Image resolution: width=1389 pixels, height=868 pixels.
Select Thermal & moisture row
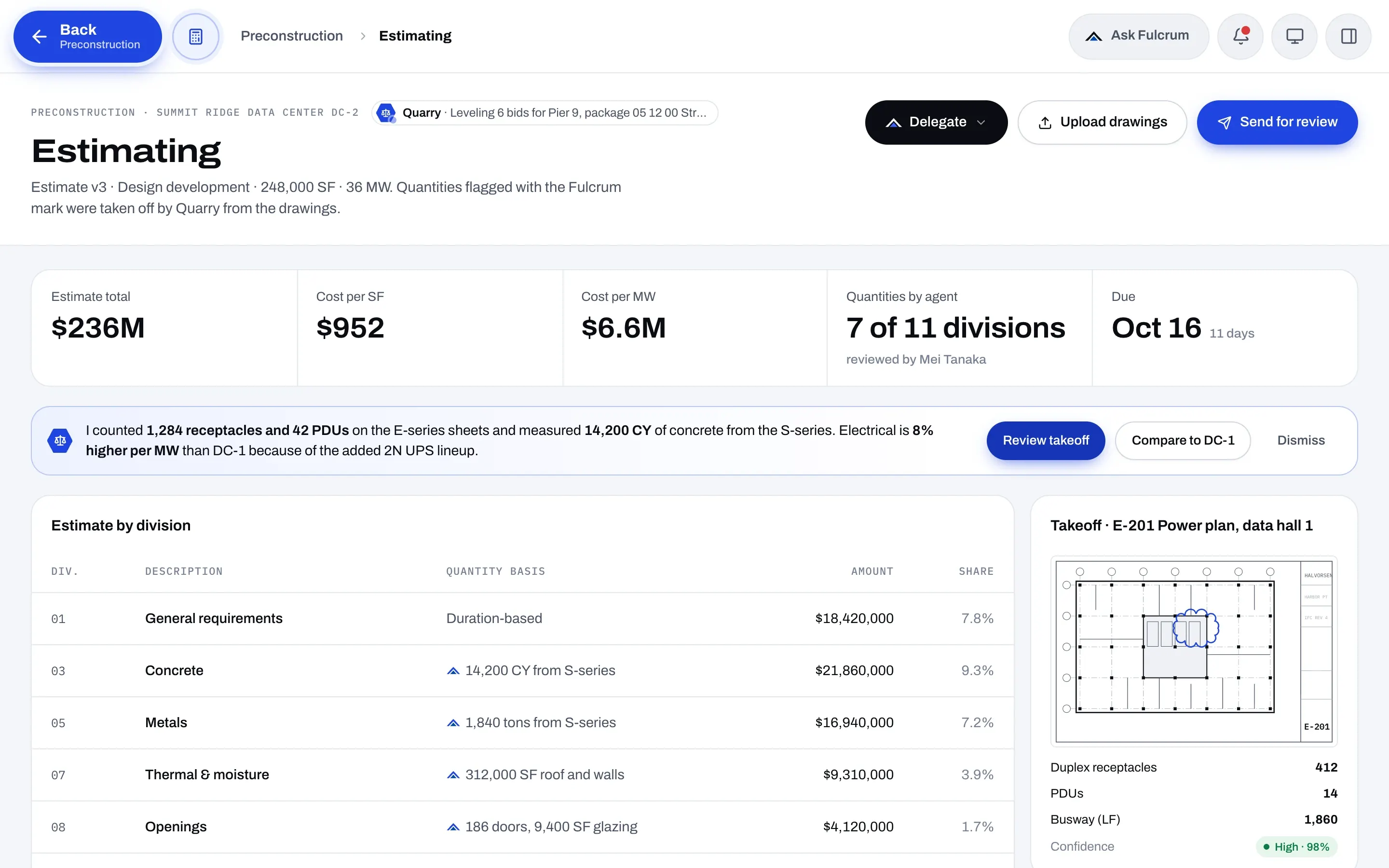pyautogui.click(x=523, y=775)
